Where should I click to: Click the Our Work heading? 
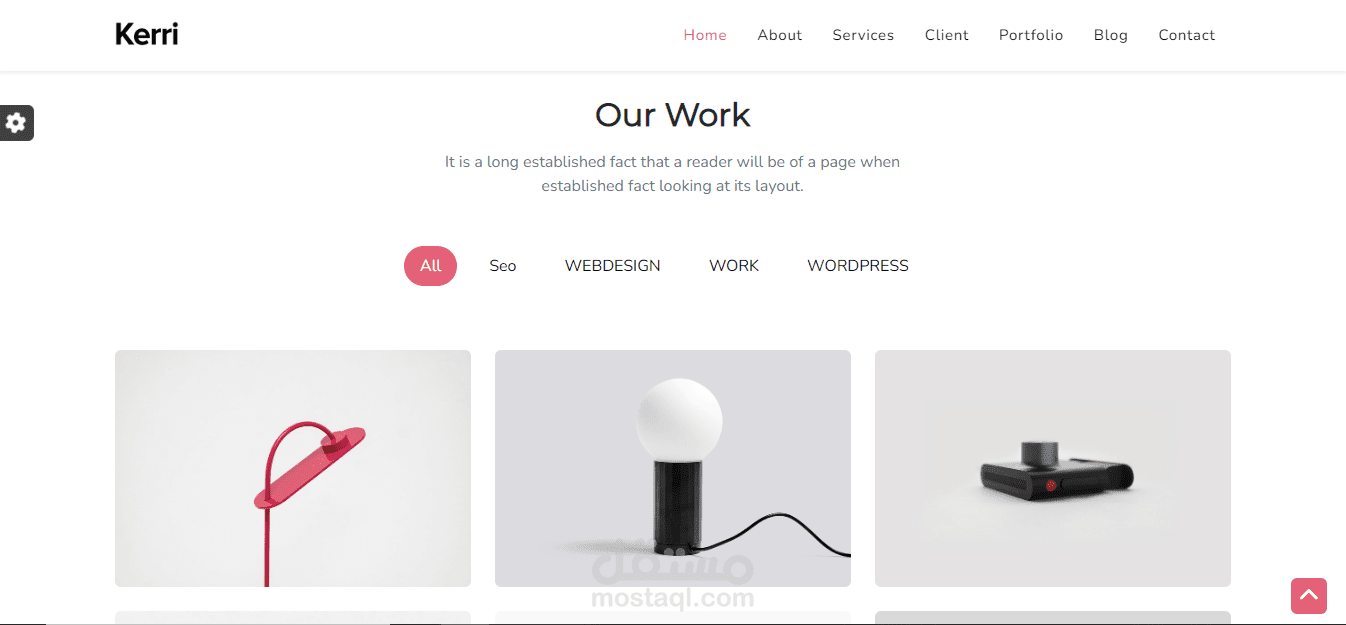pos(673,115)
